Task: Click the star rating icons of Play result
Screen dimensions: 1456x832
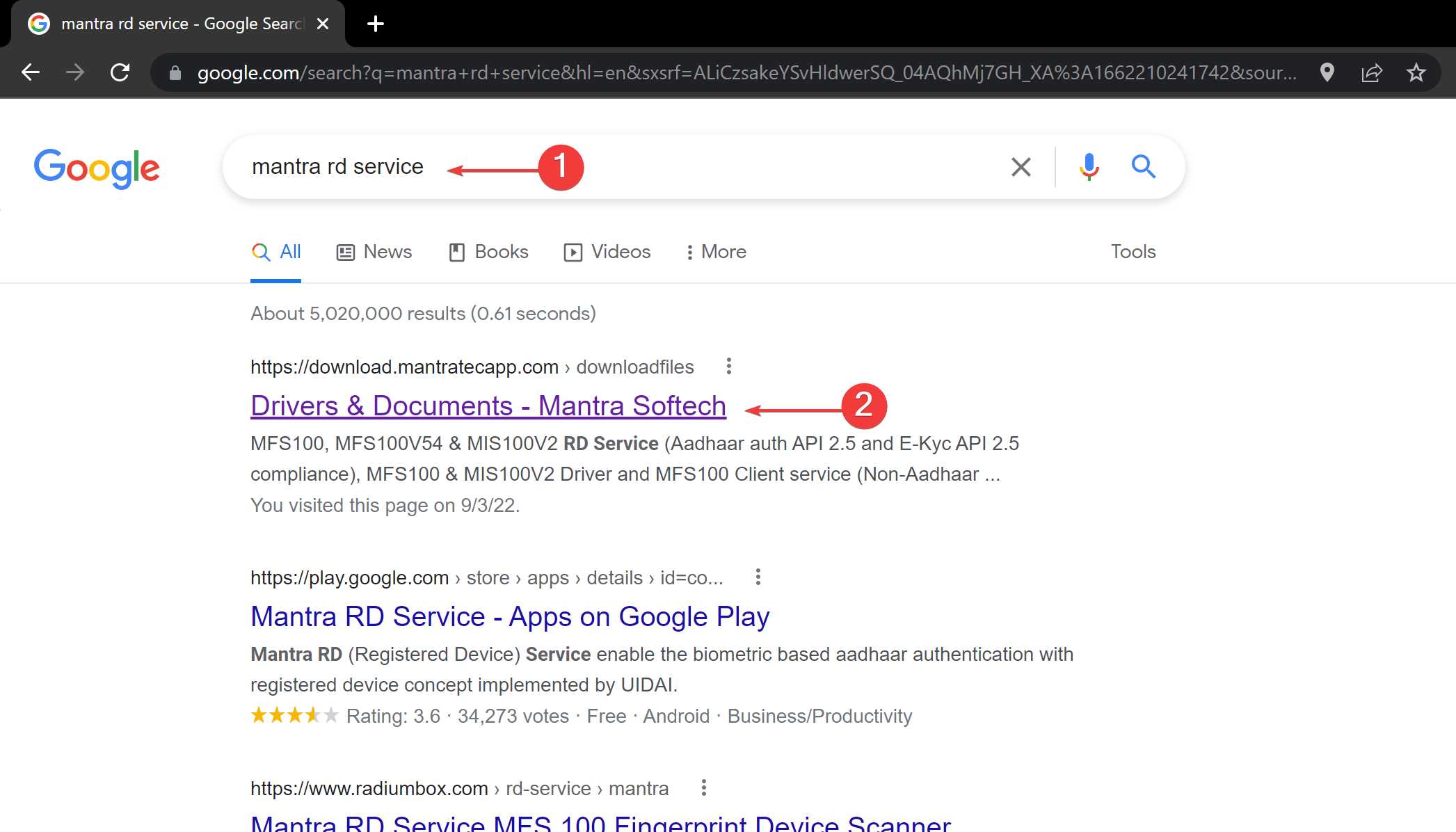Action: [x=294, y=715]
